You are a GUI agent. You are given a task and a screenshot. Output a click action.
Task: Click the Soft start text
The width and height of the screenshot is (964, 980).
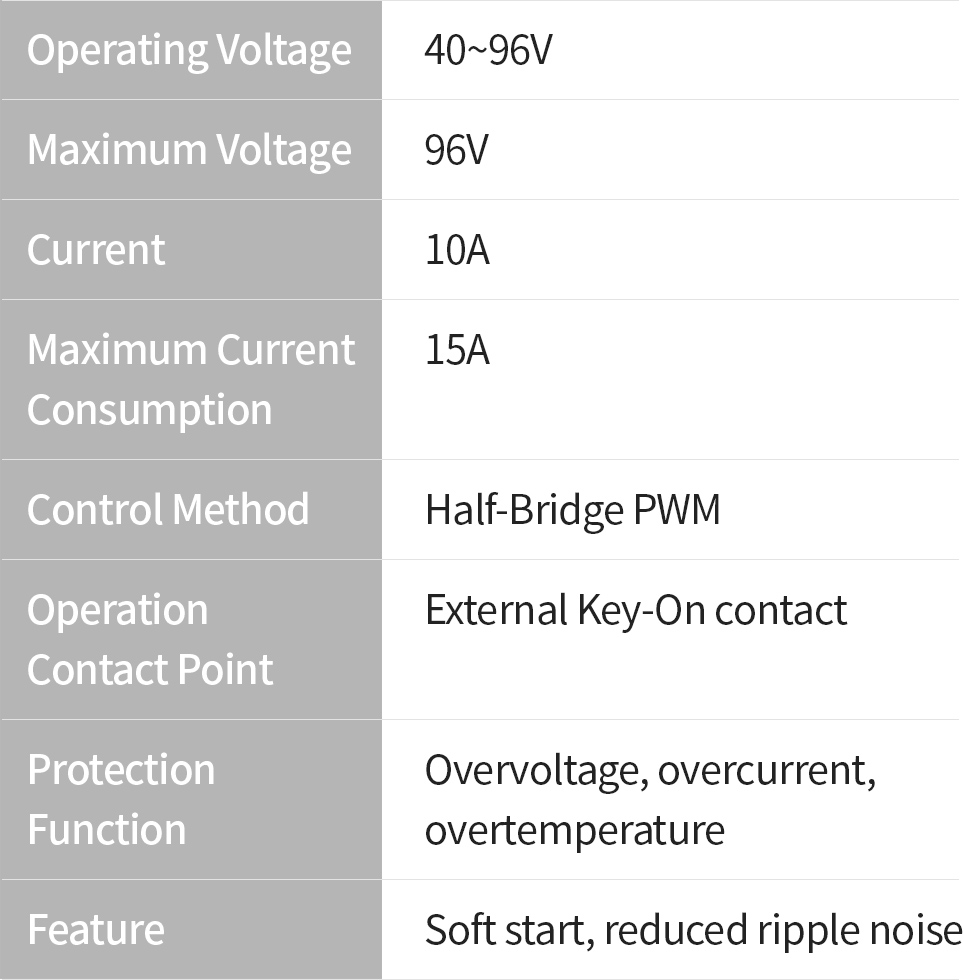coord(509,930)
